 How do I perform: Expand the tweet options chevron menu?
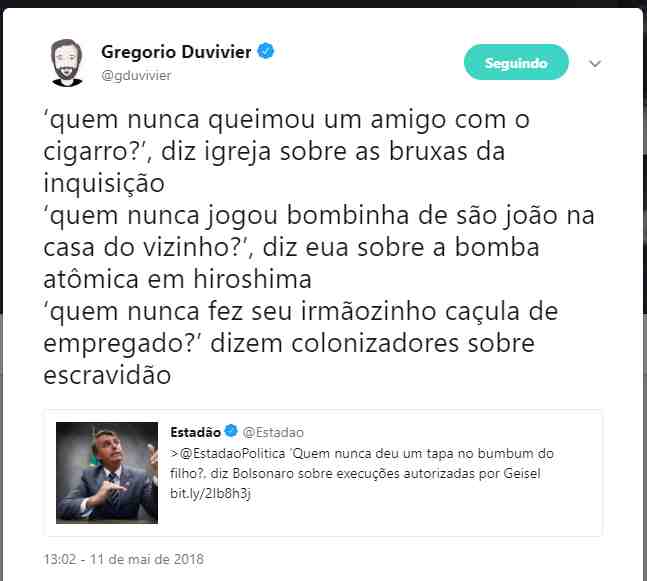tap(595, 64)
